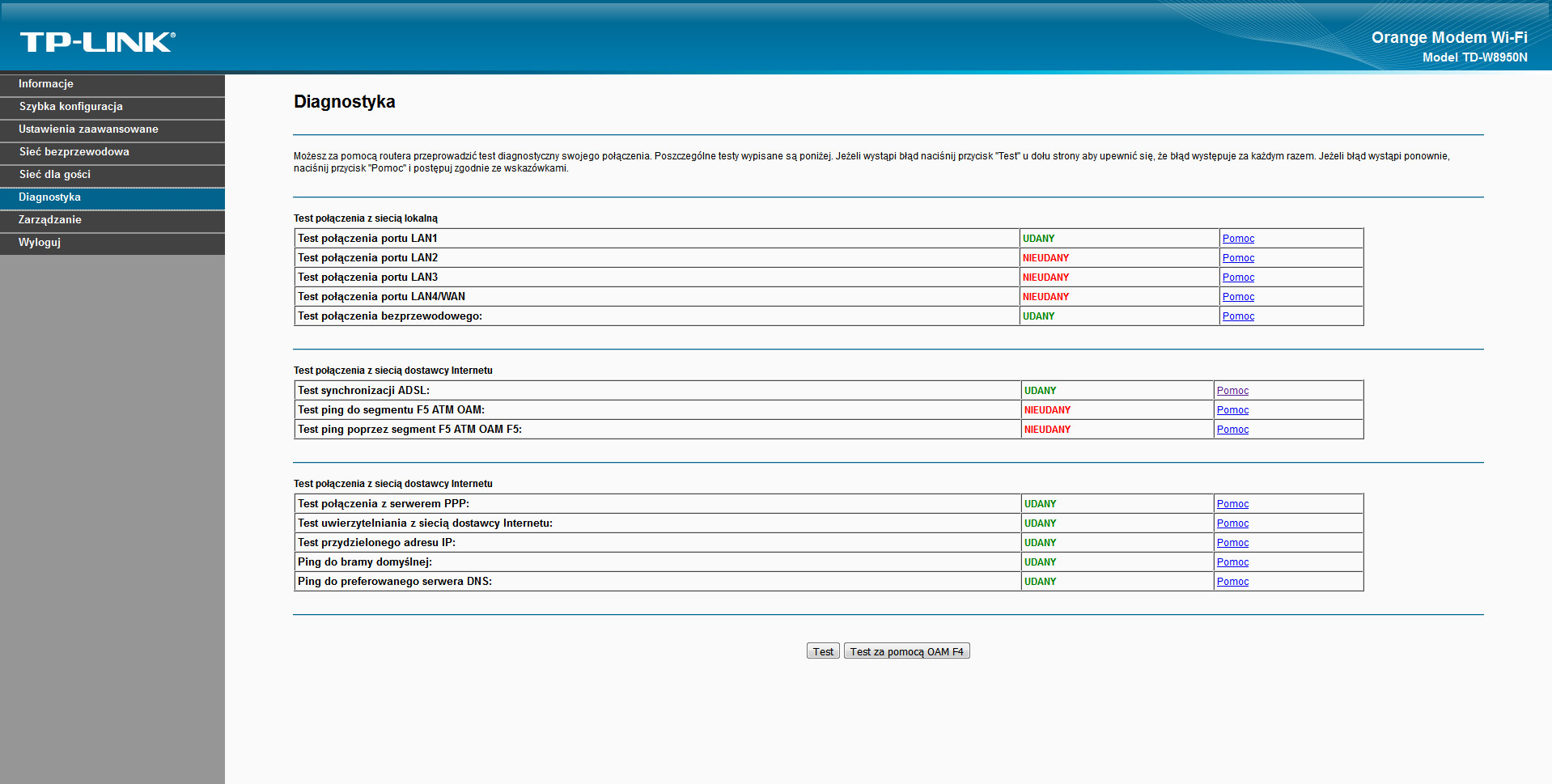Open Pomoc link for ADSL synchronization test
This screenshot has width=1552, height=784.
[1232, 391]
